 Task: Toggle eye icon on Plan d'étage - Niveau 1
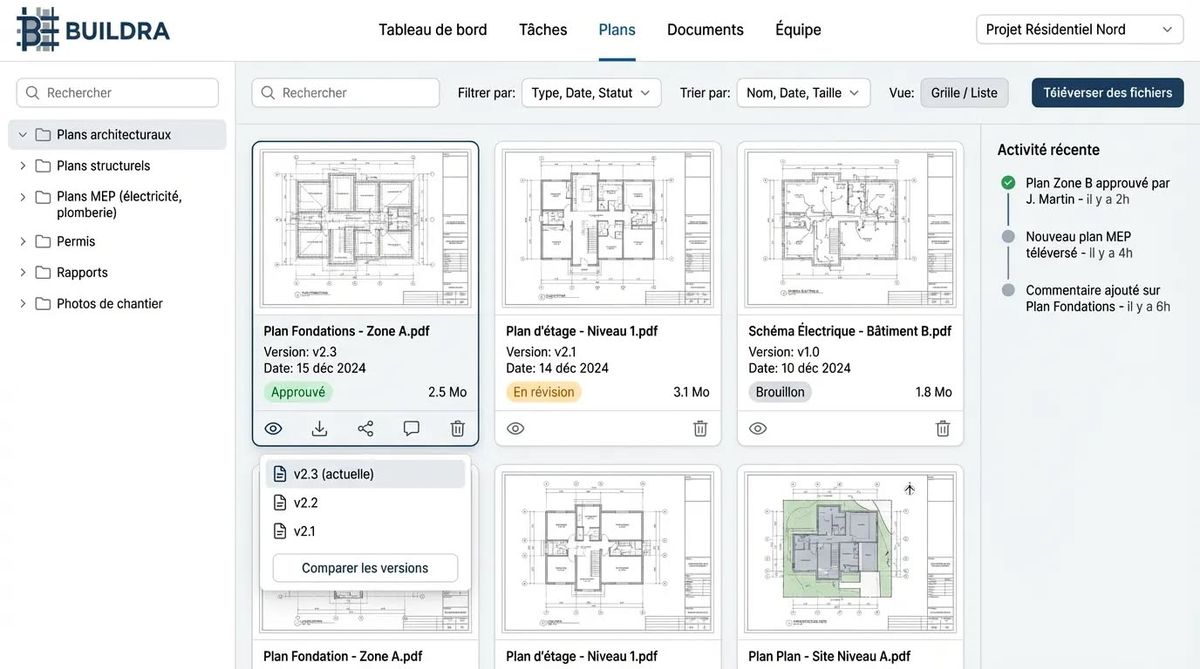click(515, 428)
